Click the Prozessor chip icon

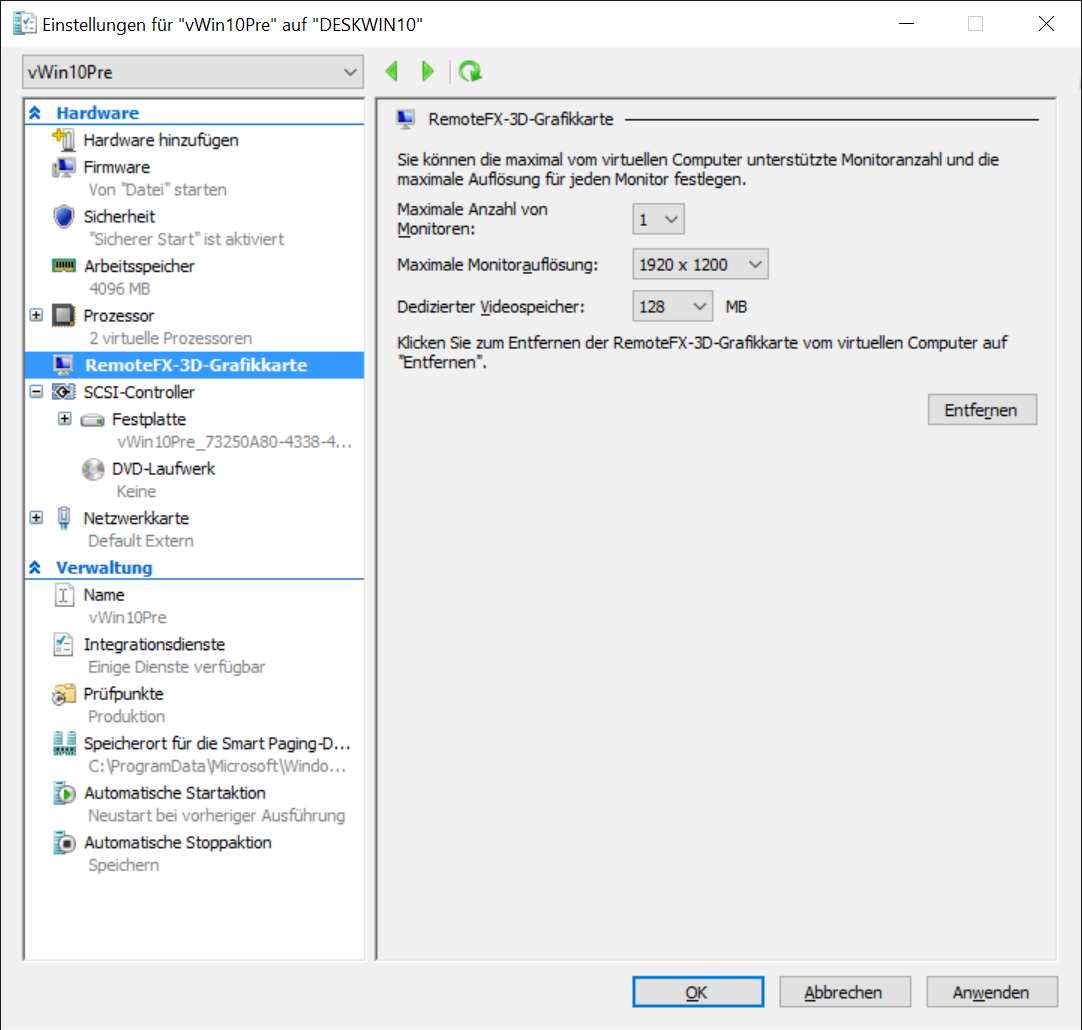pos(63,315)
